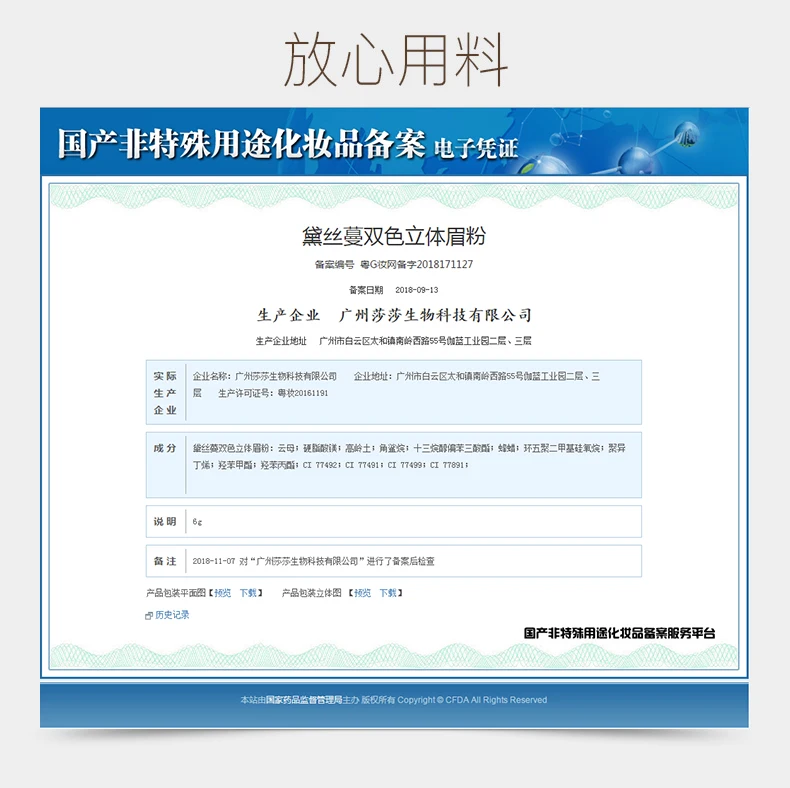Viewport: 790px width, 788px height.
Task: Click the banner title 国产非特殊用途化妆品备案
Action: click(x=241, y=144)
